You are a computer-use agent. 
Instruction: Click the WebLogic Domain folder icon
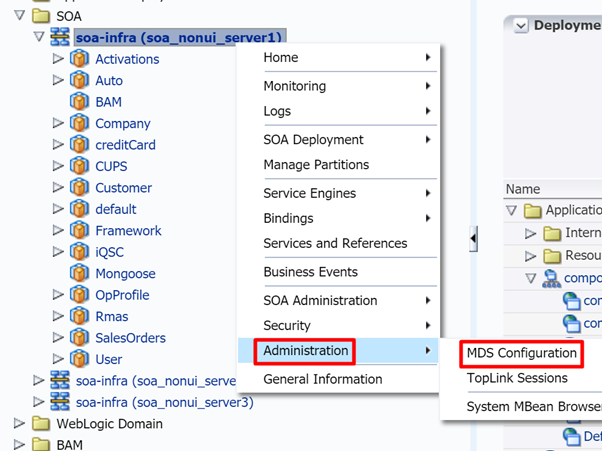point(41,423)
